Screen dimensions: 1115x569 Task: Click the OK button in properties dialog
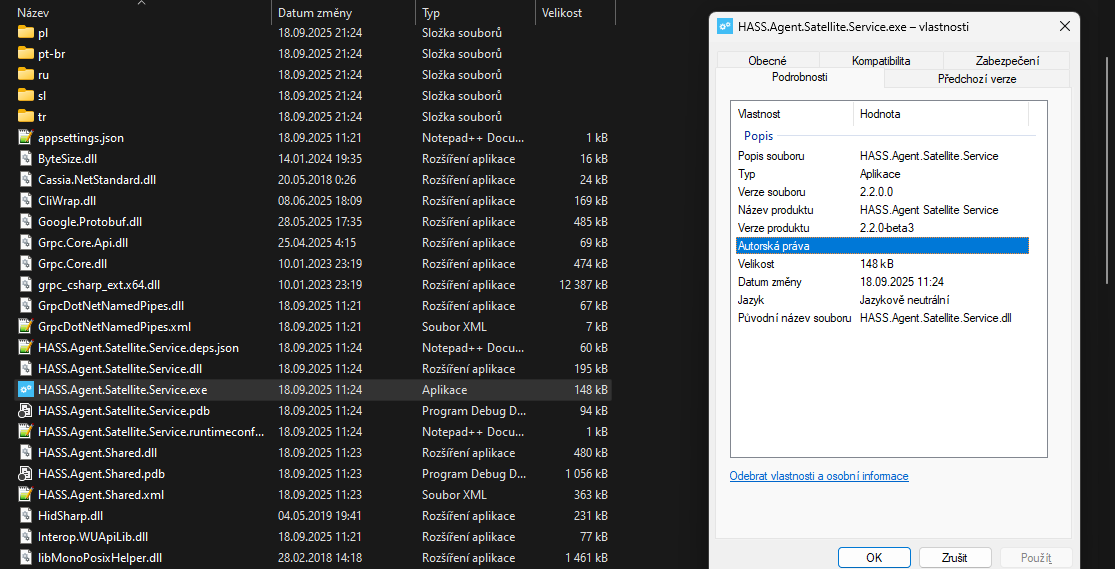click(x=874, y=558)
